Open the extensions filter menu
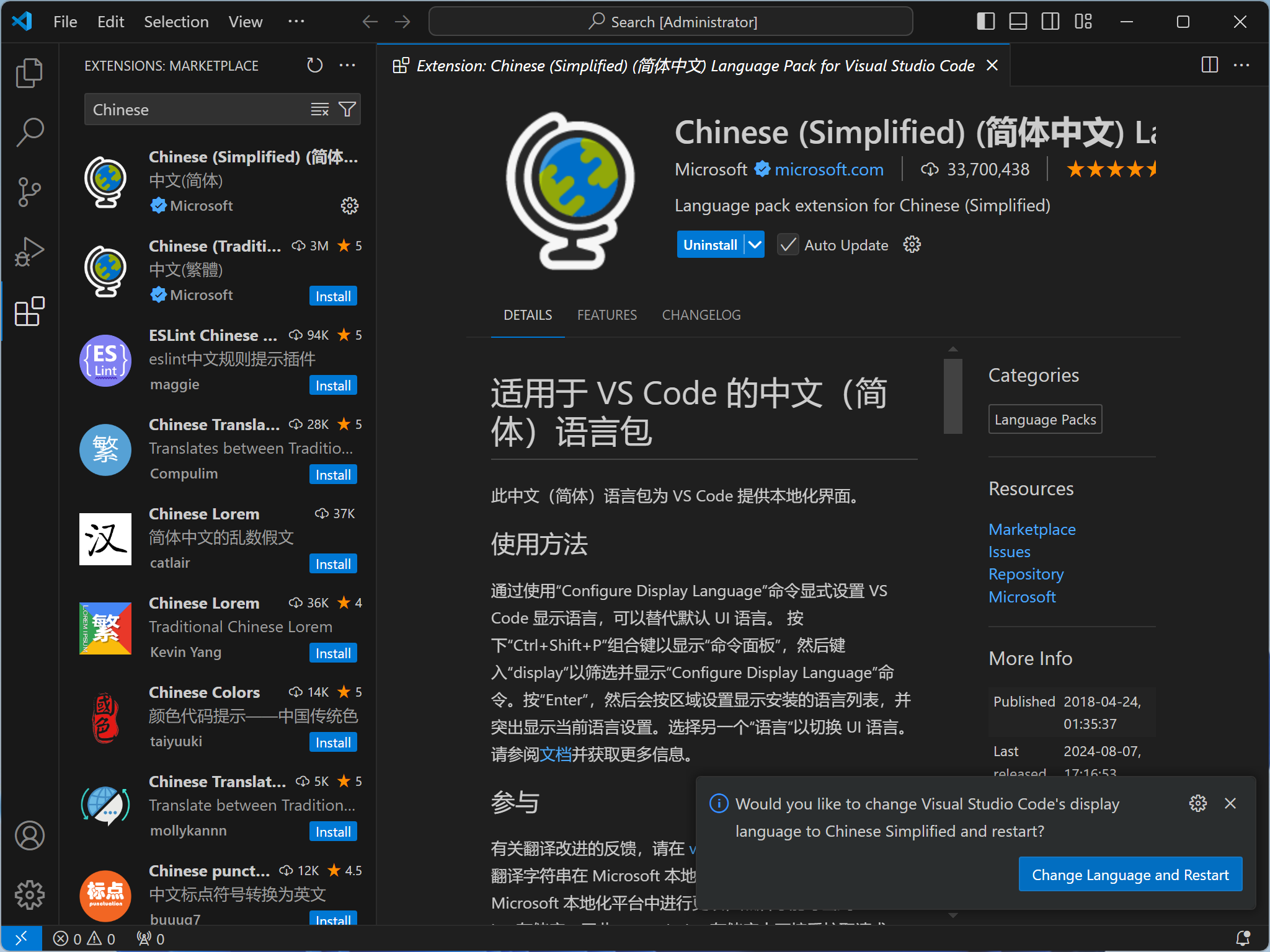 click(x=347, y=110)
